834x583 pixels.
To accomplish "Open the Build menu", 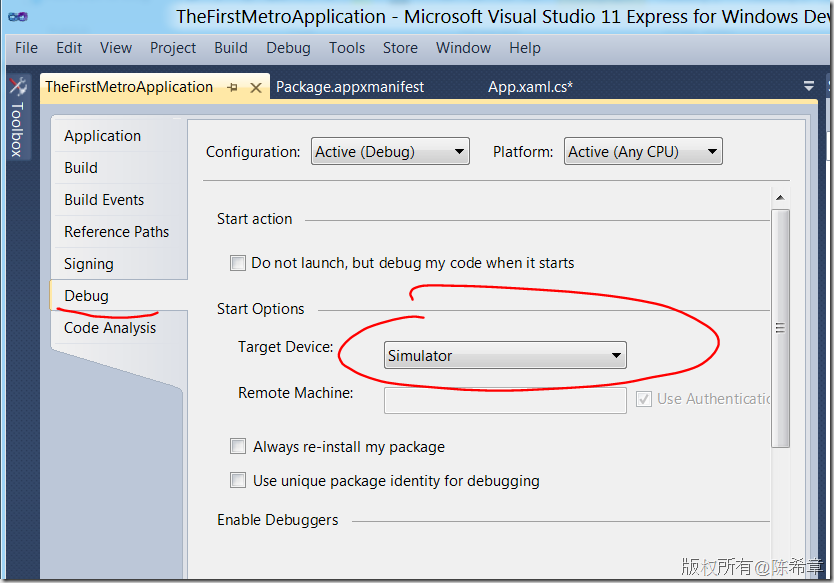I will (231, 48).
